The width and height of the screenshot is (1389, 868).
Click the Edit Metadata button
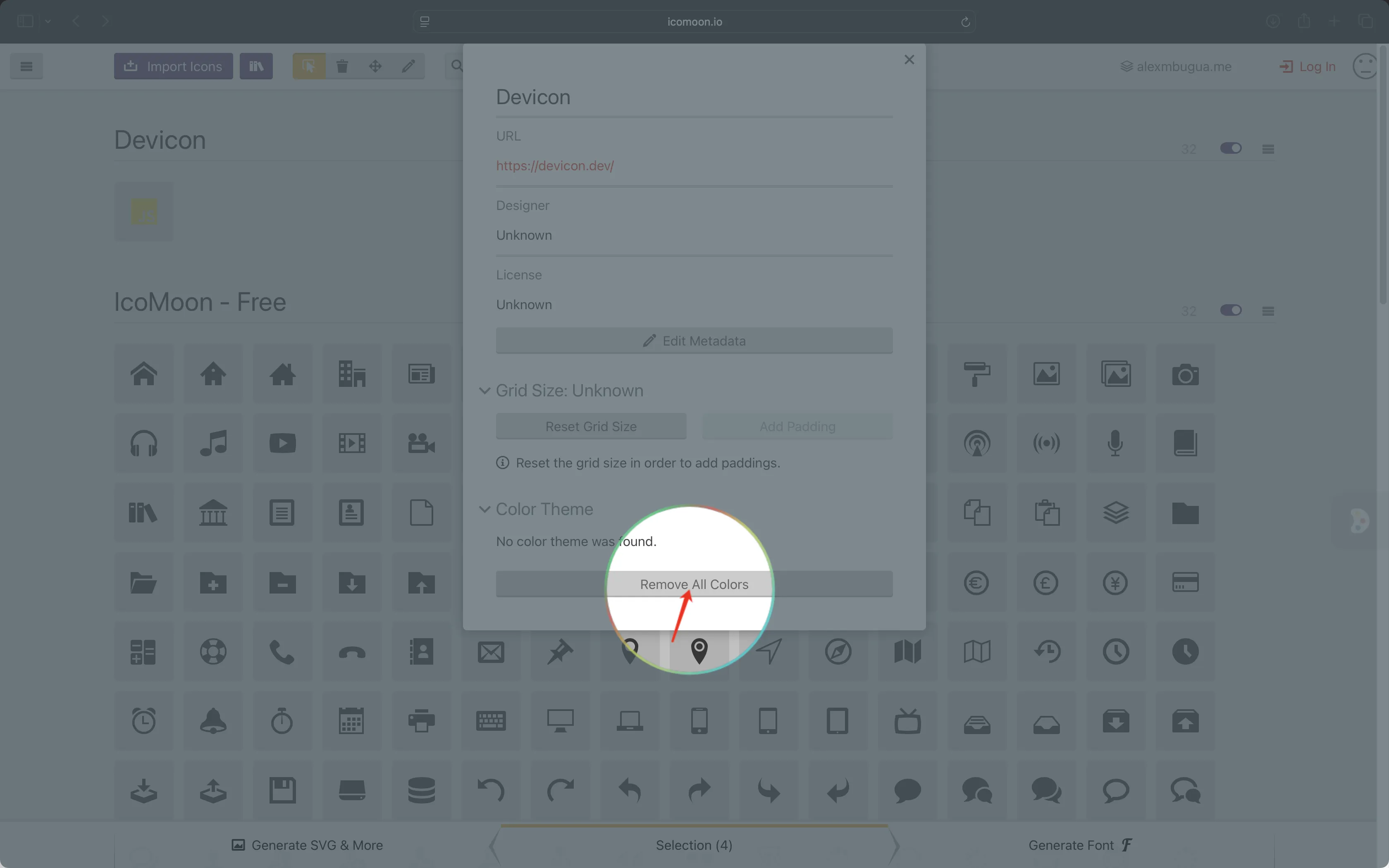pos(694,341)
